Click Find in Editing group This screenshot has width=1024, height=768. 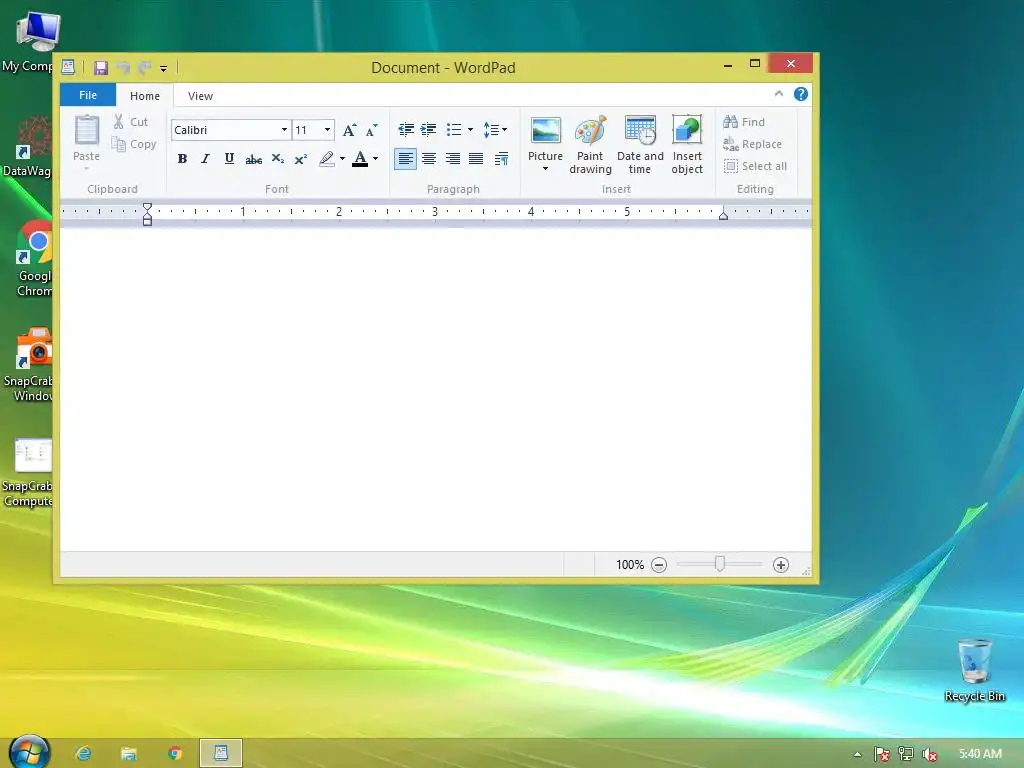click(x=744, y=121)
